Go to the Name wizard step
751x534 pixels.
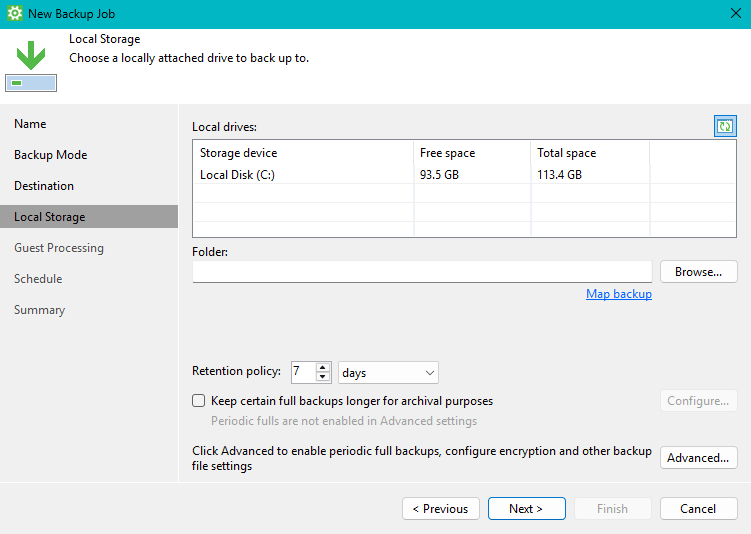click(30, 124)
